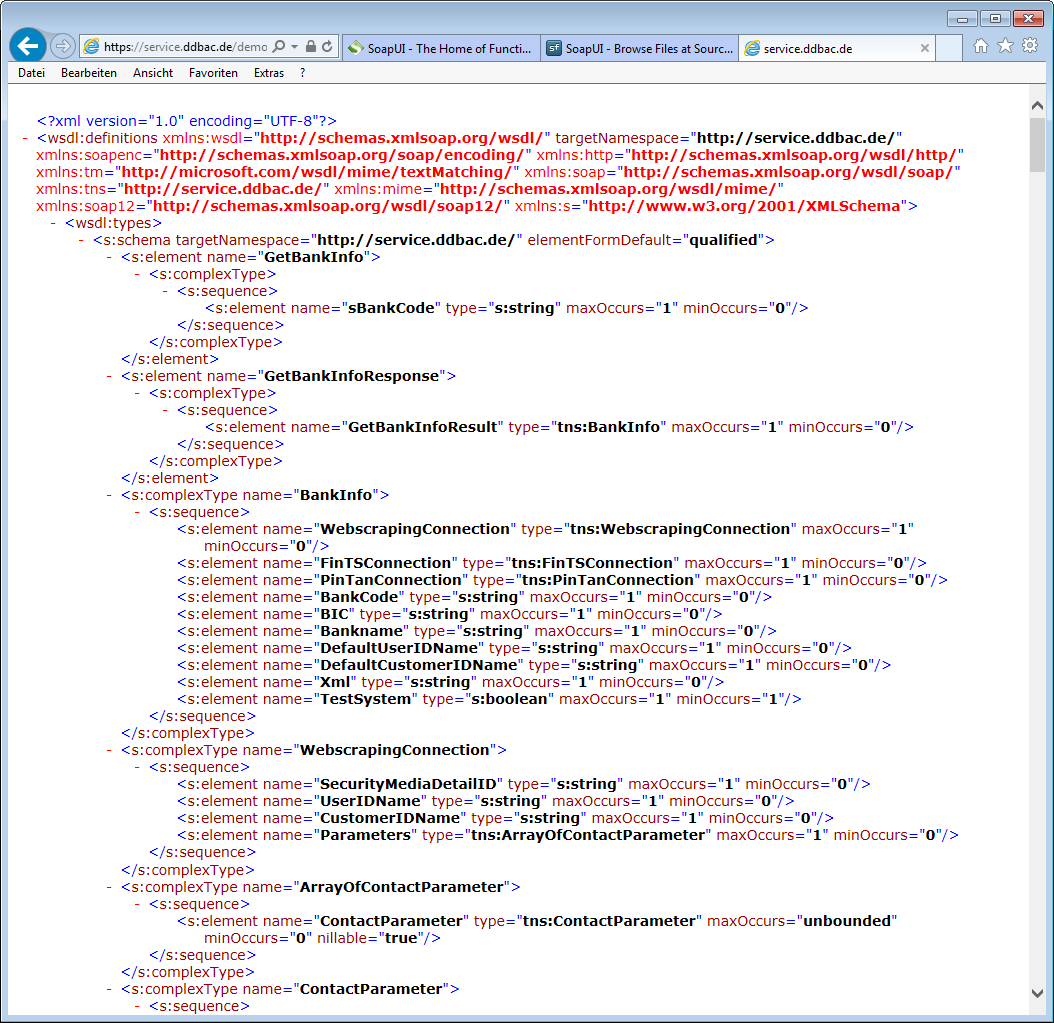Open Favorites star icon
Screen dimensions: 1054x1023
pyautogui.click(x=1006, y=46)
